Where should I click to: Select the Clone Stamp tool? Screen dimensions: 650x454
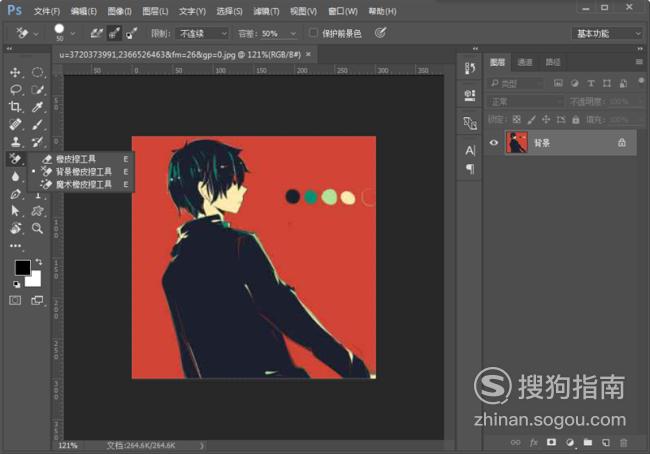tap(15, 141)
